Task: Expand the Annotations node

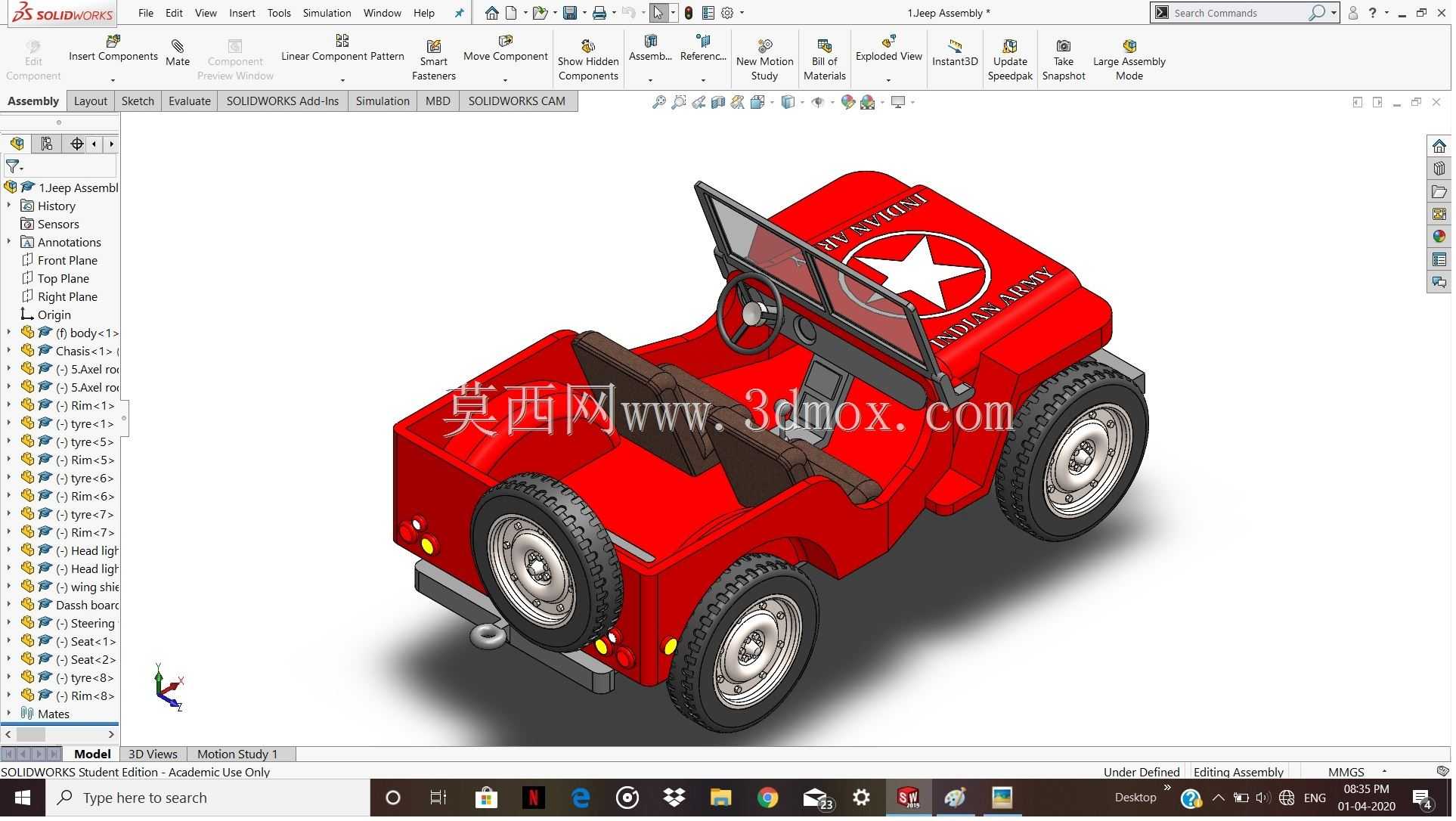Action: tap(9, 242)
